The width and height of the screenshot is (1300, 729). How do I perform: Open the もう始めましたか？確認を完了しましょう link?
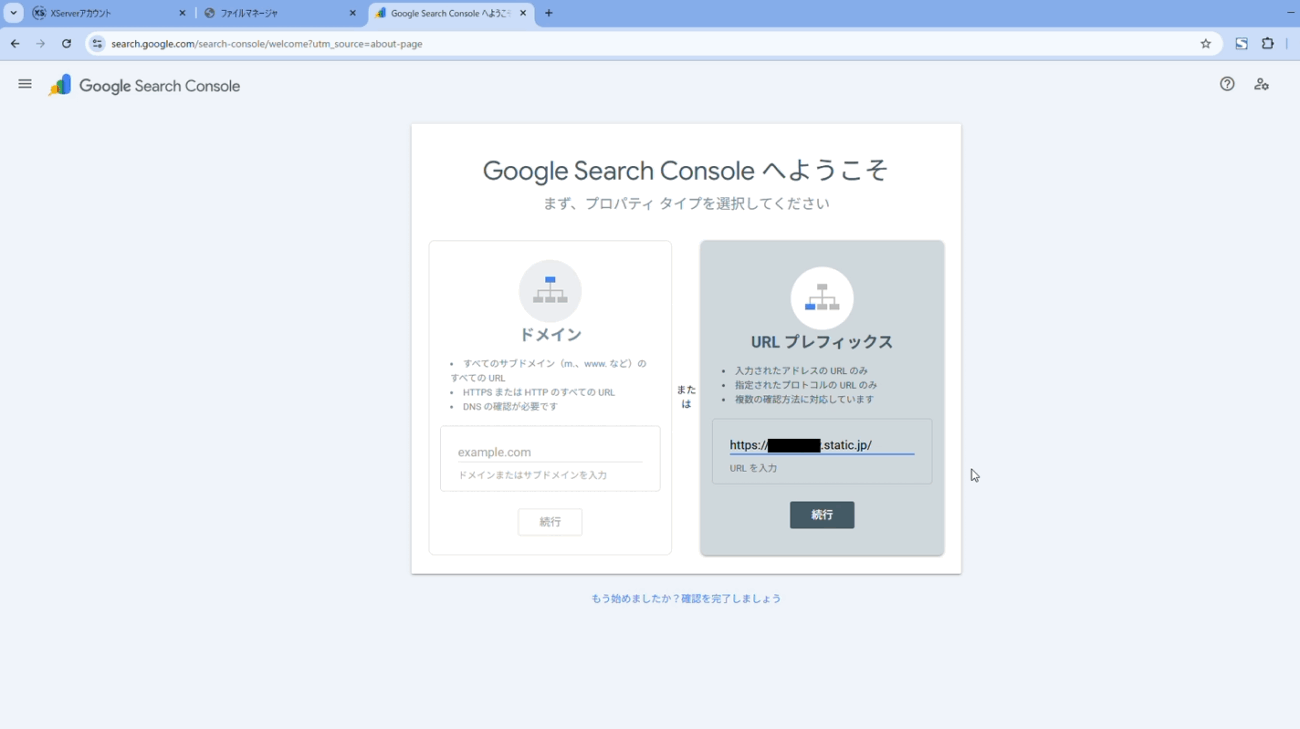pyautogui.click(x=686, y=598)
